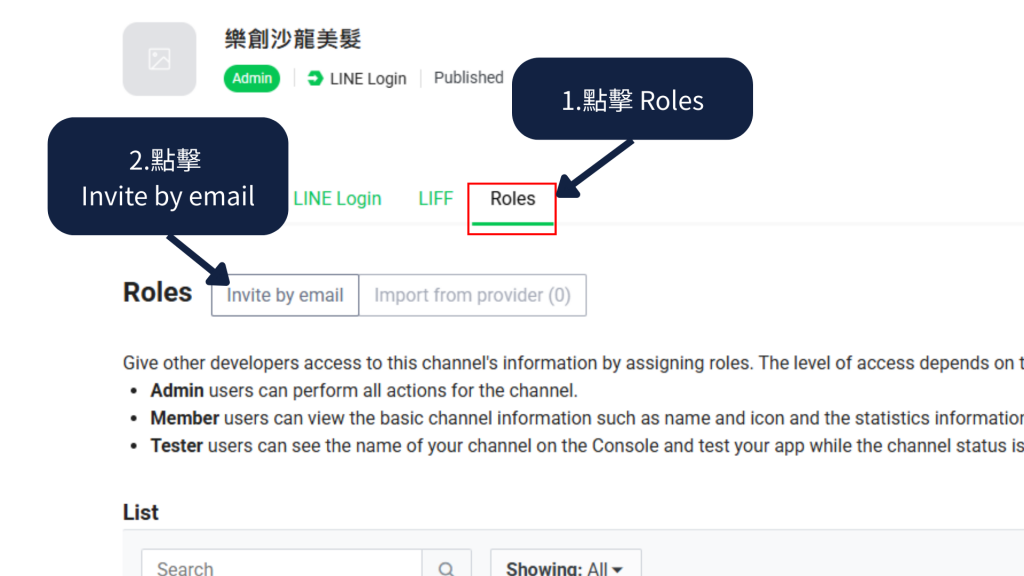Select the Roles tab
Viewport: 1024px width, 576px height.
pos(512,199)
